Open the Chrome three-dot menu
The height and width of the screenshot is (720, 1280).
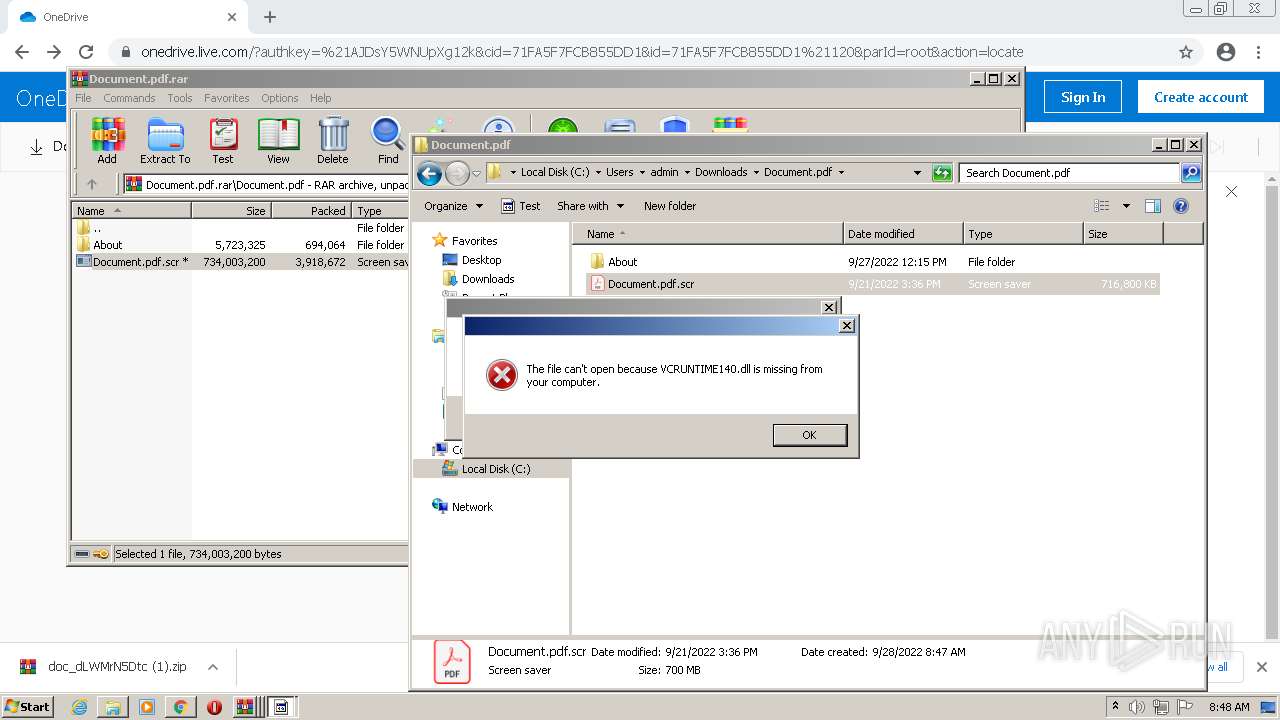click(x=1258, y=52)
